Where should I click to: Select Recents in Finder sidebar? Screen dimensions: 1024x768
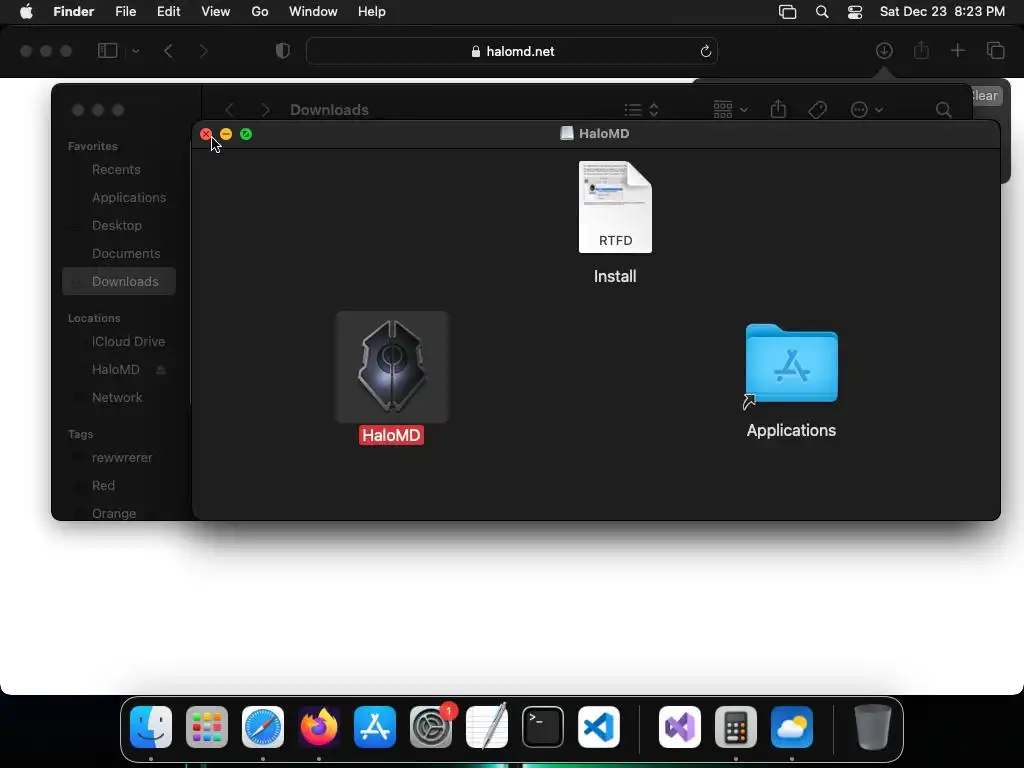(x=119, y=170)
